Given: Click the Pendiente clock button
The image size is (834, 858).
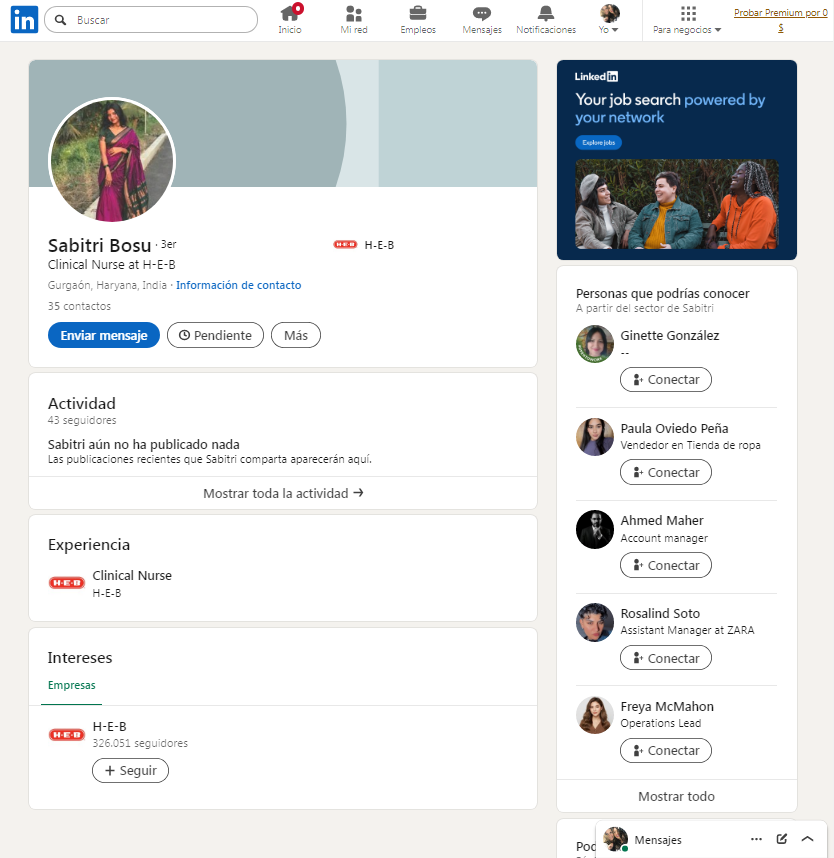Looking at the screenshot, I should pyautogui.click(x=215, y=335).
